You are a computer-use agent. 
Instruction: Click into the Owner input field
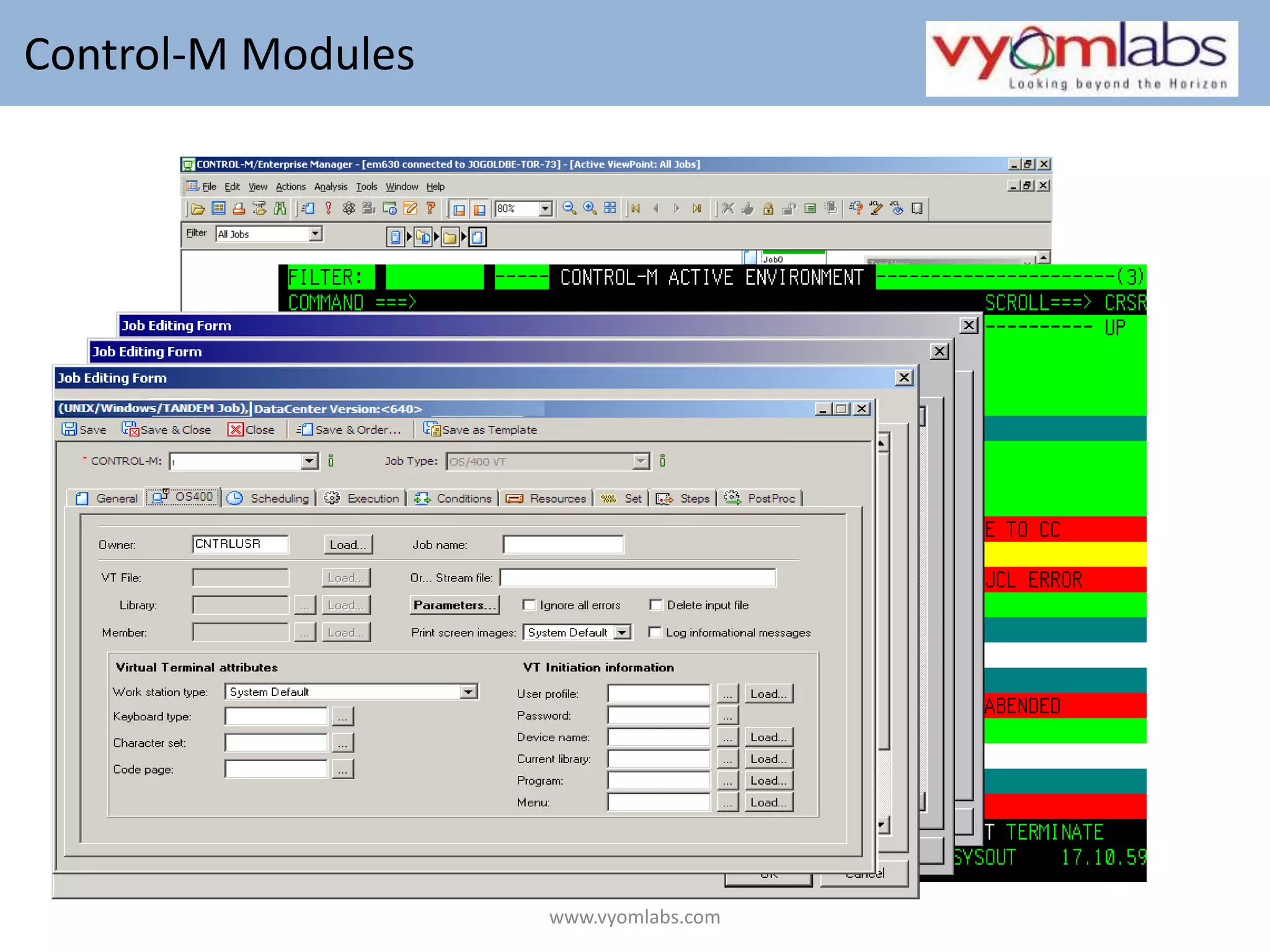coord(240,544)
